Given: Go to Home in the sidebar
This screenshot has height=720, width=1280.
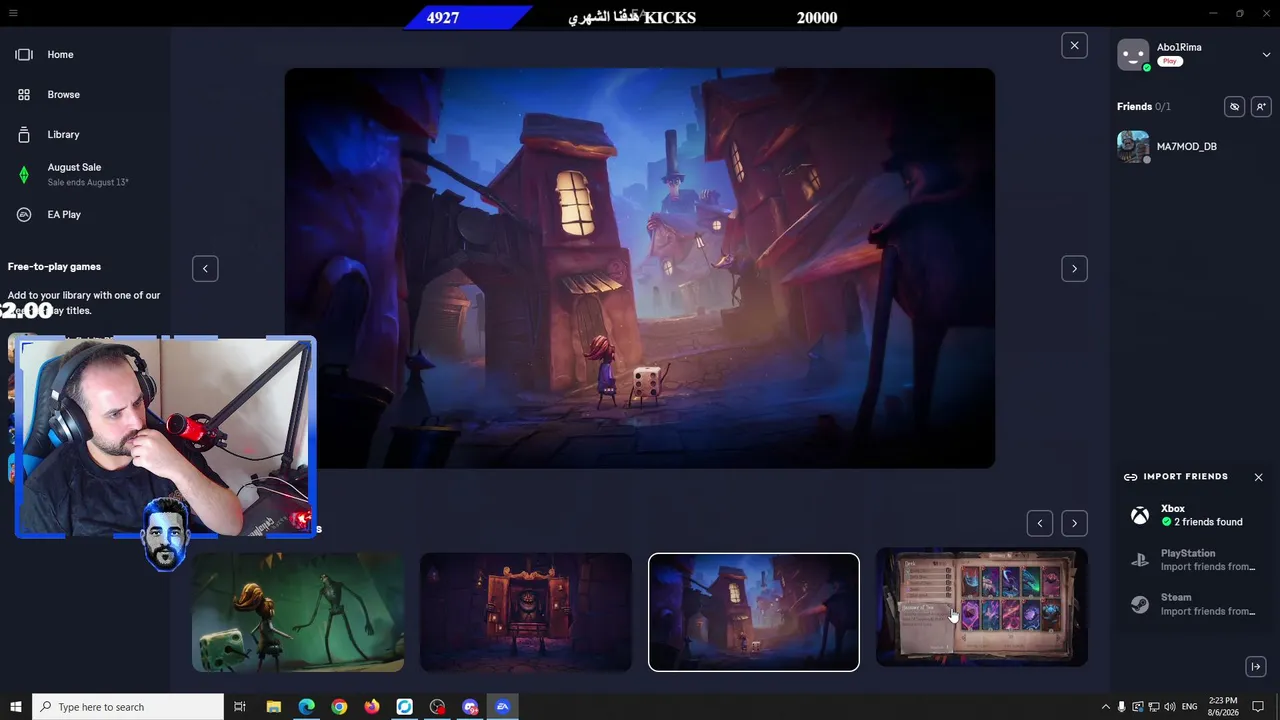Looking at the screenshot, I should pyautogui.click(x=60, y=55).
